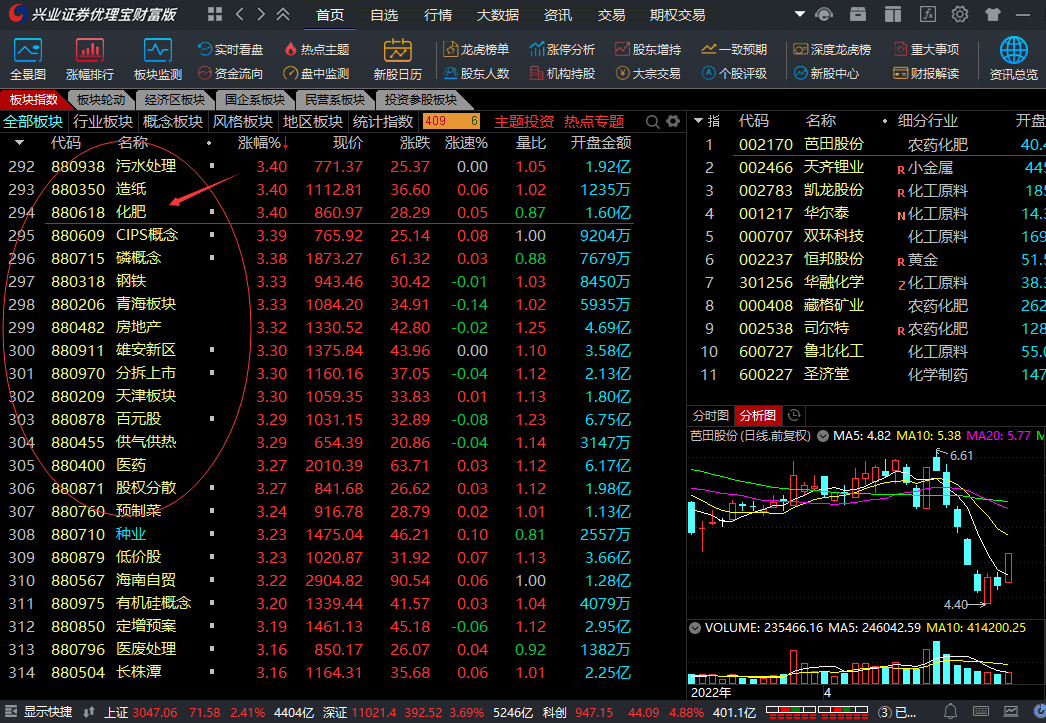Open the 热点专题 link
The height and width of the screenshot is (723, 1046).
click(x=594, y=121)
